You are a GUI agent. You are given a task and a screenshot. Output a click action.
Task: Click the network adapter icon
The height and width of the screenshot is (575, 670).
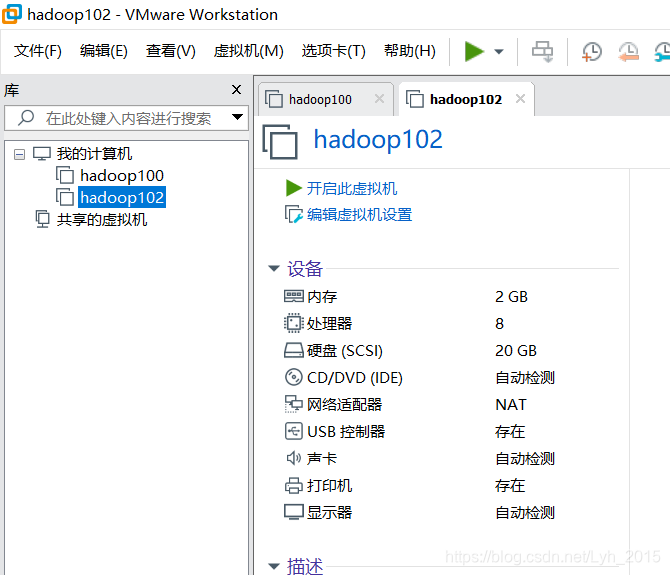pyautogui.click(x=294, y=404)
